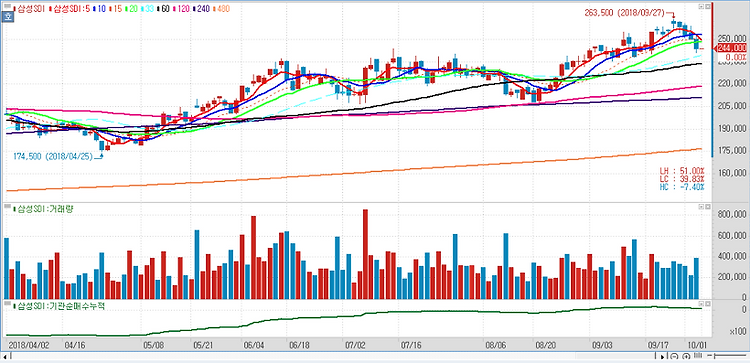This screenshot has width=750, height=363.
Task: Select the orange 480-day moving average legend
Action: 221,9
